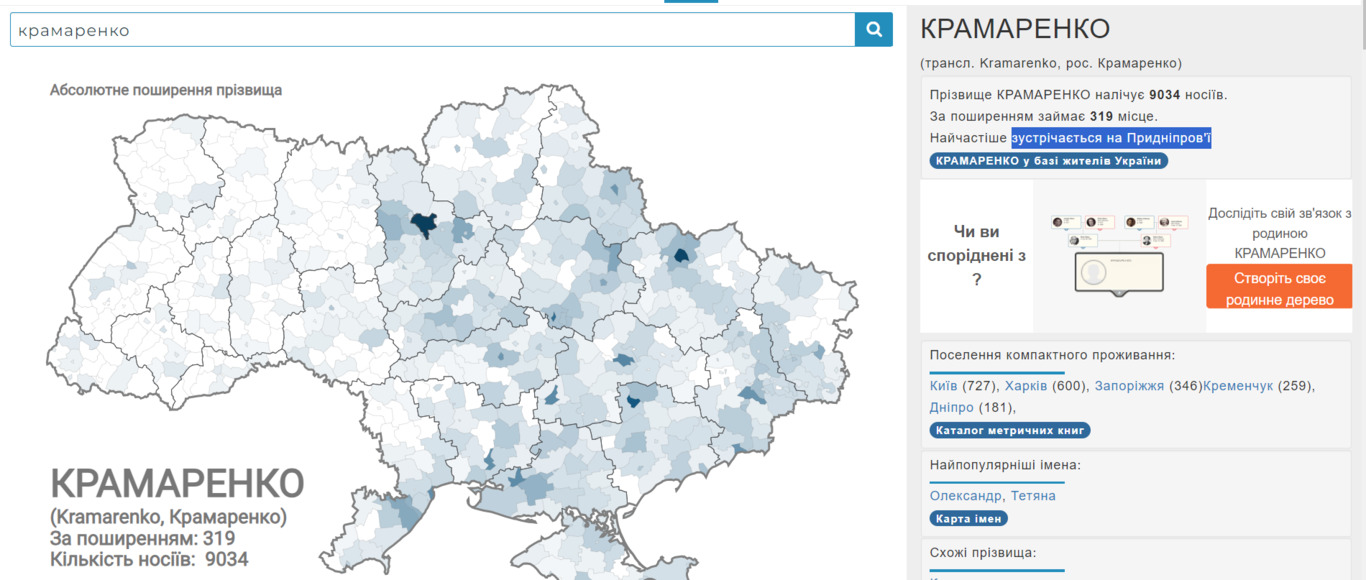Click the surname search input field
Image resolution: width=1366 pixels, height=580 pixels.
pos(432,30)
